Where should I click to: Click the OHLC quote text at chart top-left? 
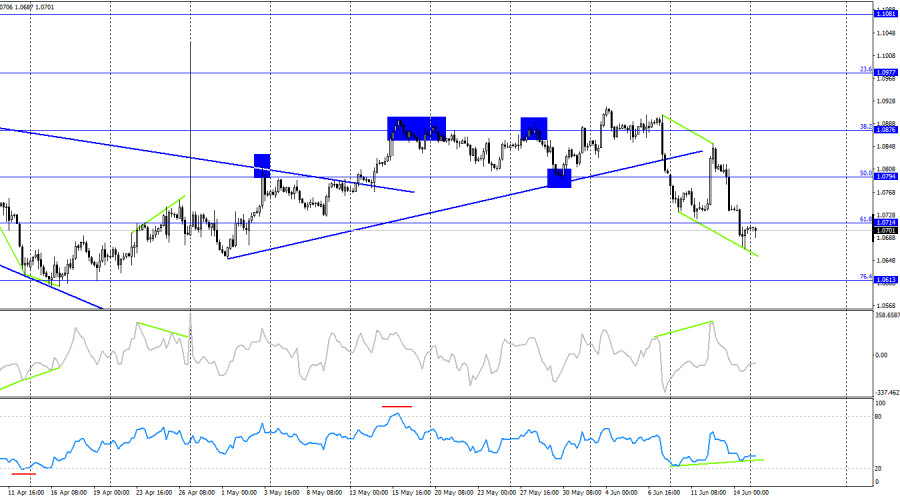point(28,7)
